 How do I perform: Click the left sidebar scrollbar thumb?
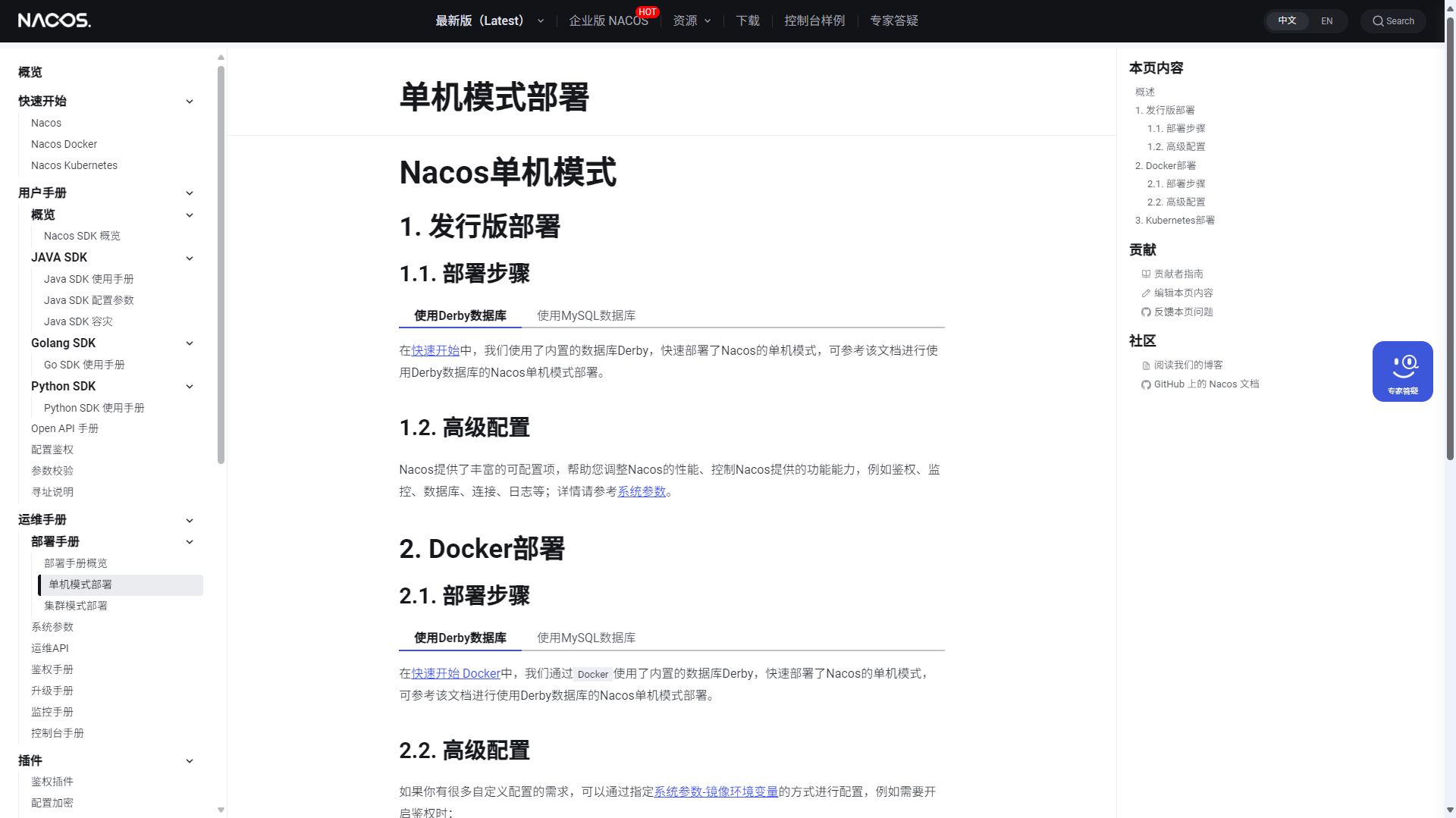click(221, 265)
